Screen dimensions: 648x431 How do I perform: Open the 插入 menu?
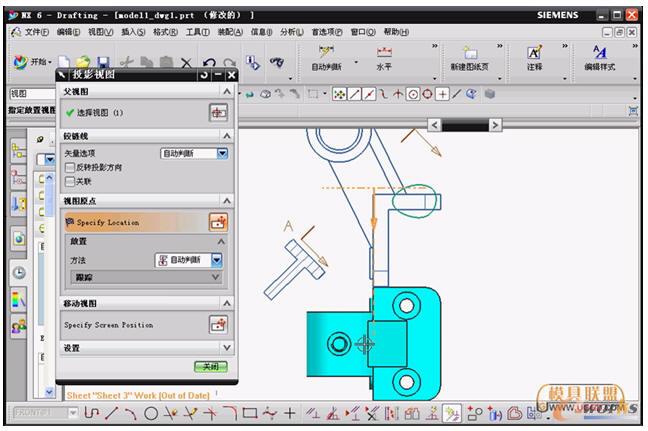(133, 32)
